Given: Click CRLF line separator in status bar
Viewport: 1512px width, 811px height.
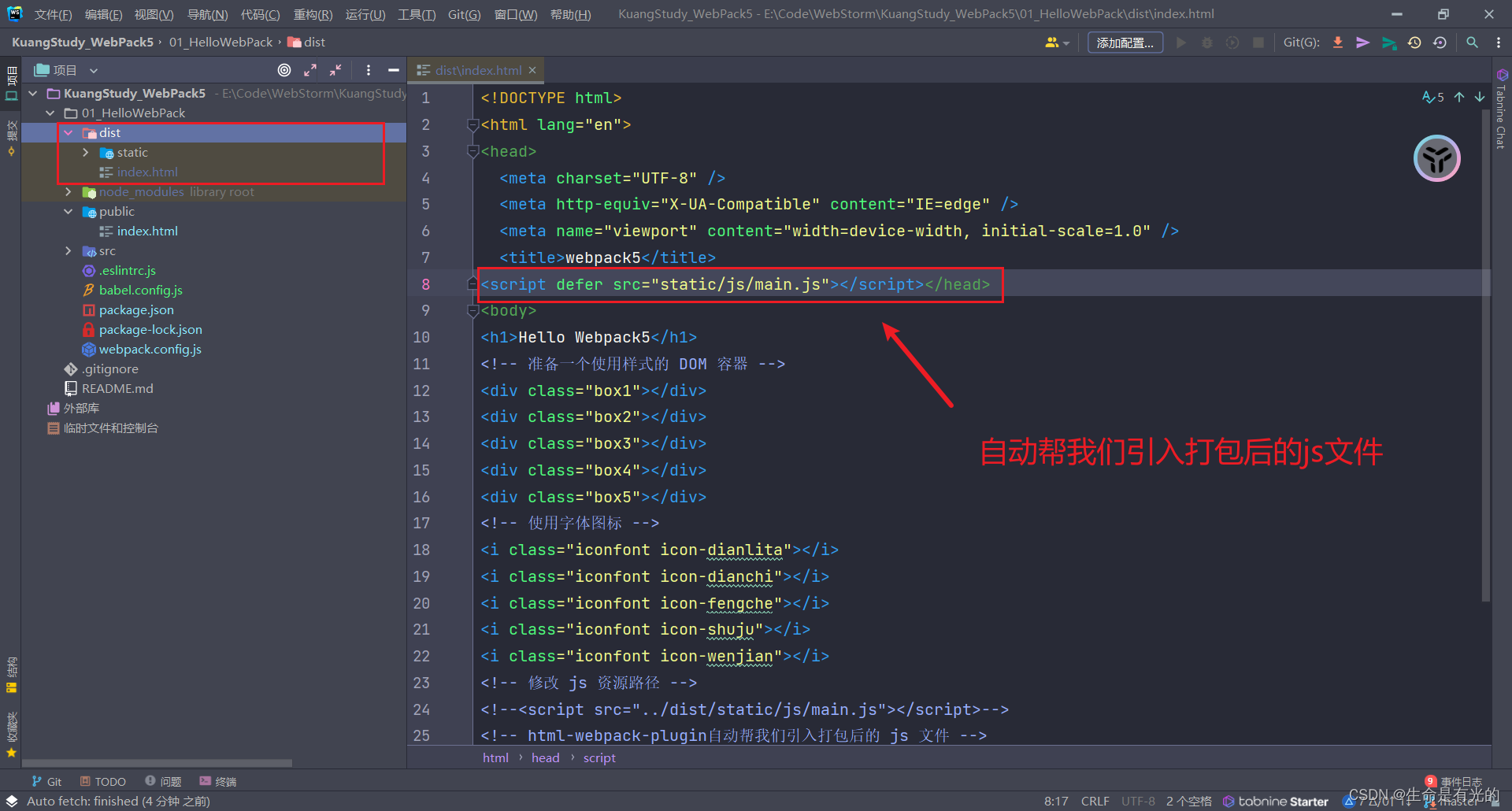Looking at the screenshot, I should (x=1095, y=801).
